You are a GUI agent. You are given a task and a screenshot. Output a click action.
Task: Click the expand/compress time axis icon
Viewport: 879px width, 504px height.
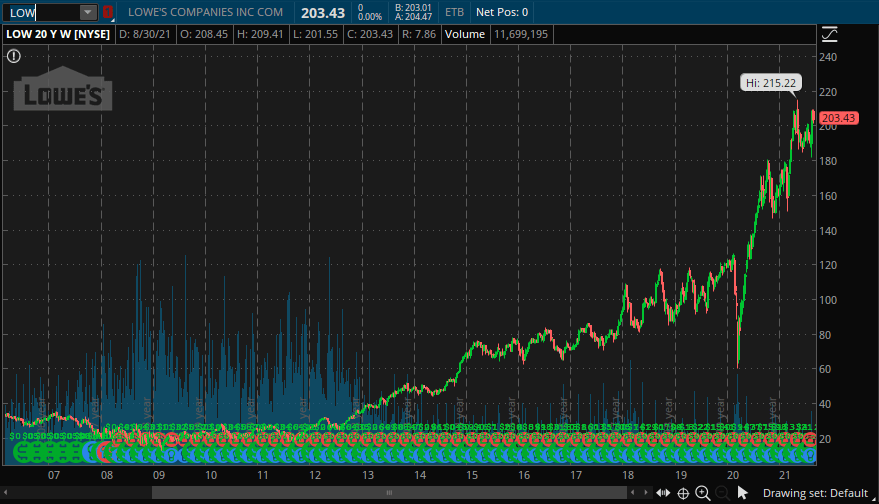(x=663, y=493)
